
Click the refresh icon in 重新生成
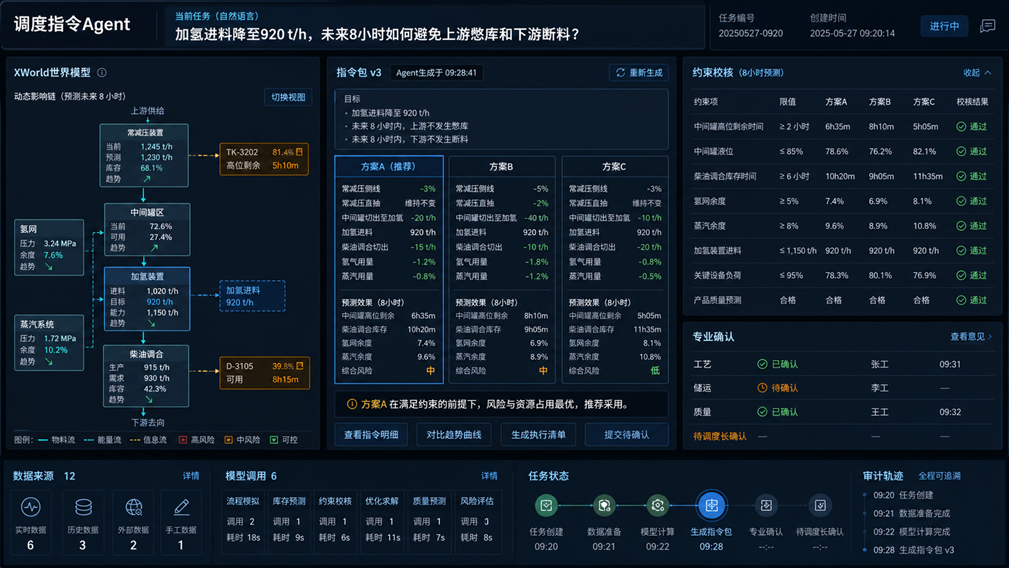tap(620, 73)
